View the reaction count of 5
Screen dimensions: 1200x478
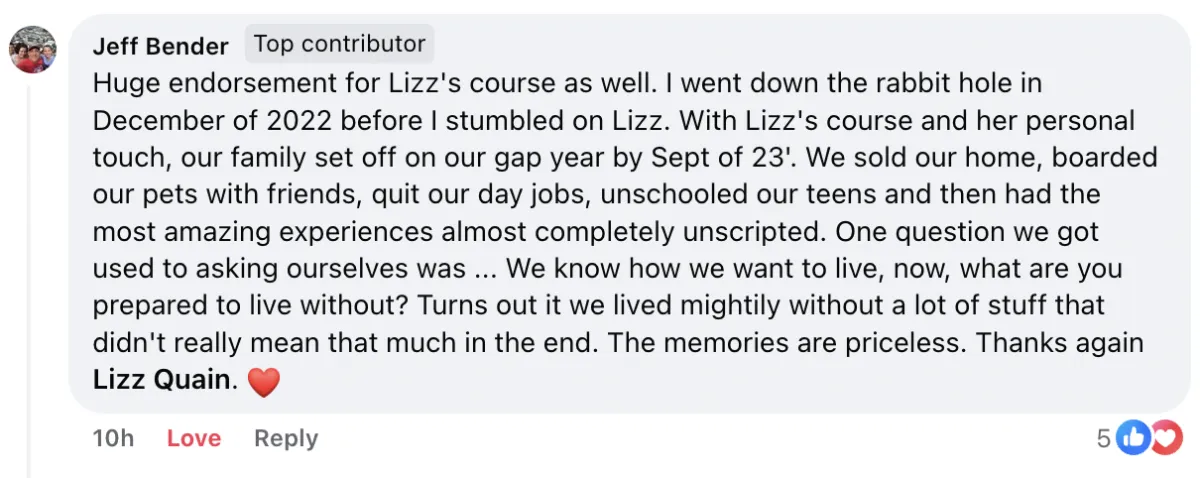pyautogui.click(x=1104, y=438)
